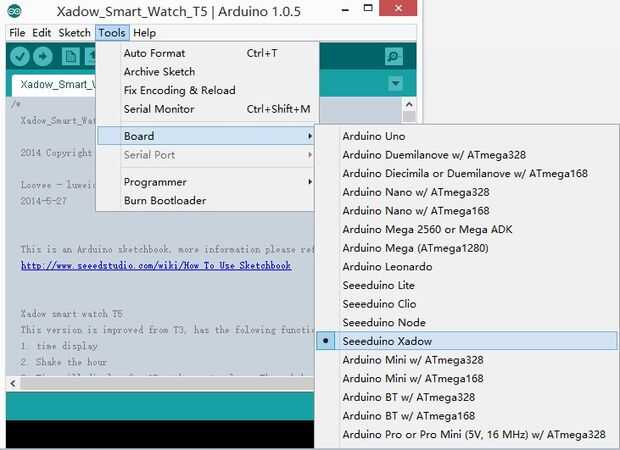Click the Upload arrow toolbar icon

43,57
